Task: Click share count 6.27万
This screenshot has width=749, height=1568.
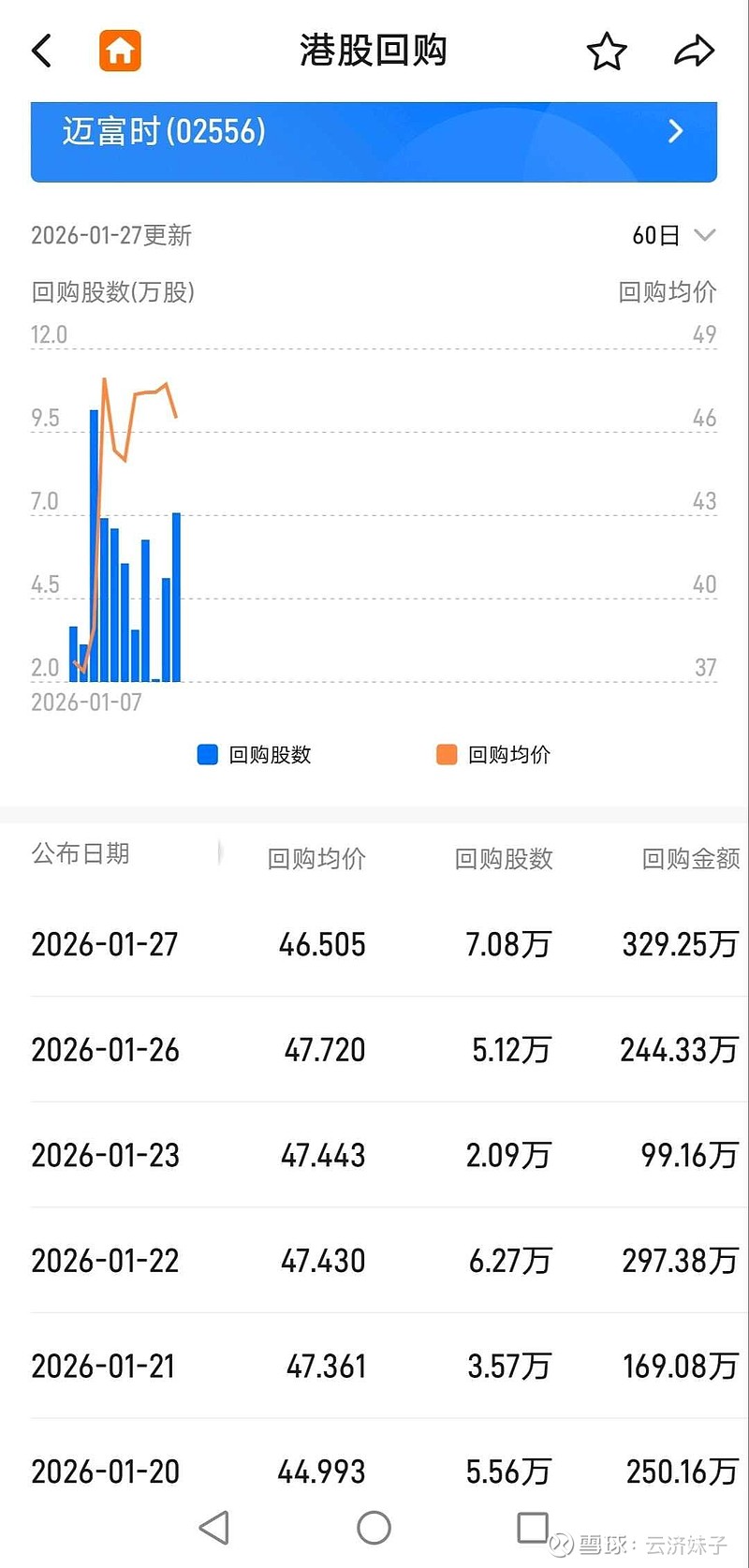Action: (x=510, y=1261)
